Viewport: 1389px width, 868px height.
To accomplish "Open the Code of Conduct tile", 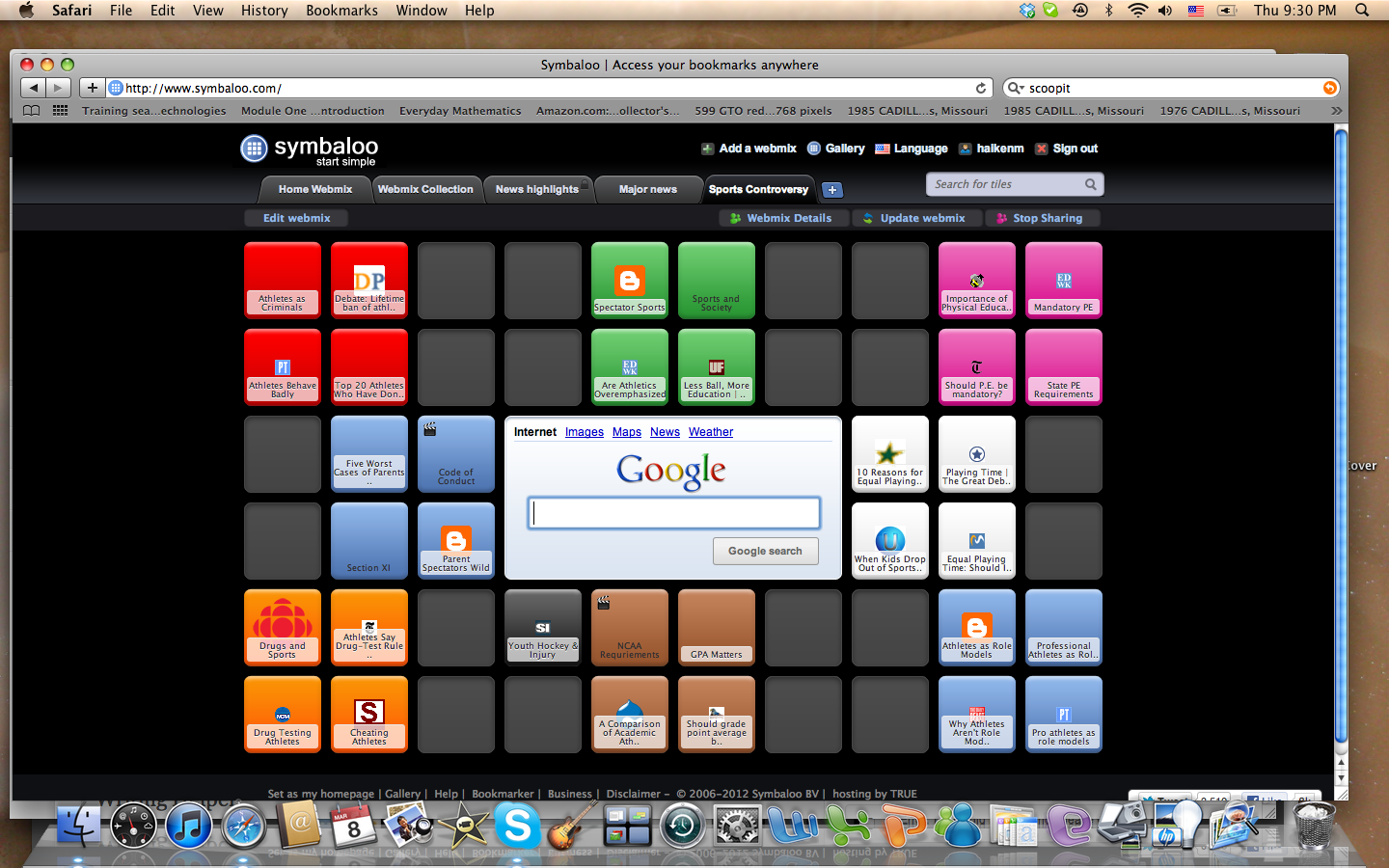I will [456, 454].
